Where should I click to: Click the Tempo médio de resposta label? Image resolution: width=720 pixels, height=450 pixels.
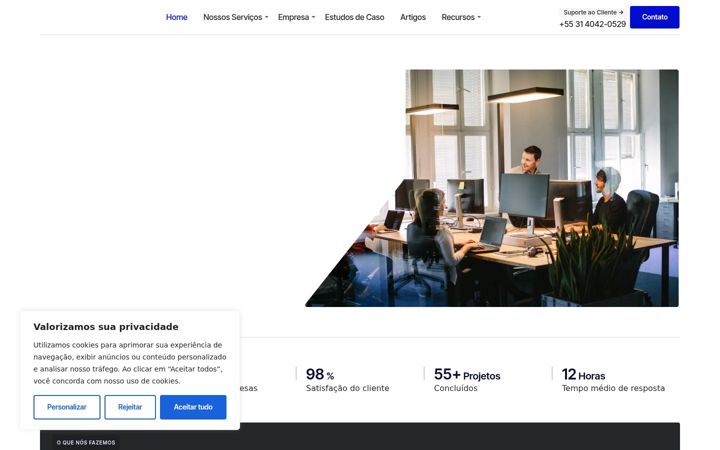click(x=613, y=388)
